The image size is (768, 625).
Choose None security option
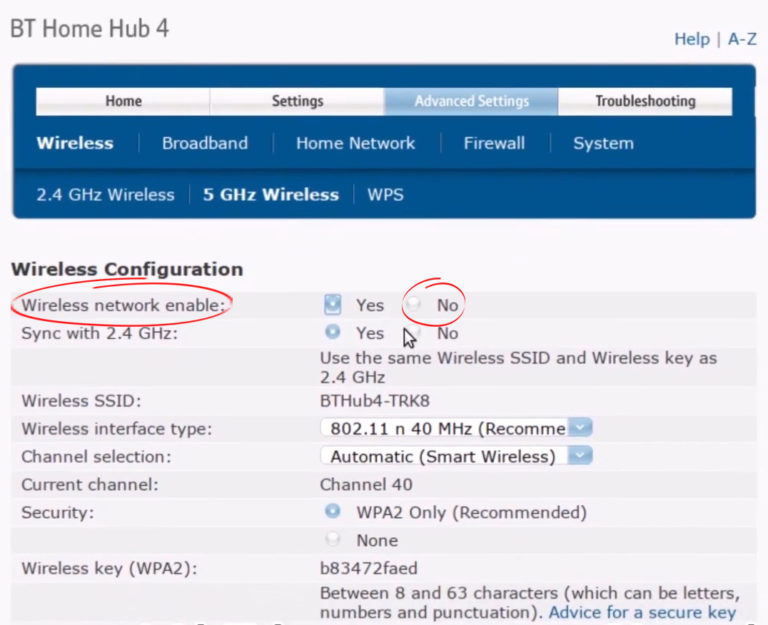pos(333,539)
